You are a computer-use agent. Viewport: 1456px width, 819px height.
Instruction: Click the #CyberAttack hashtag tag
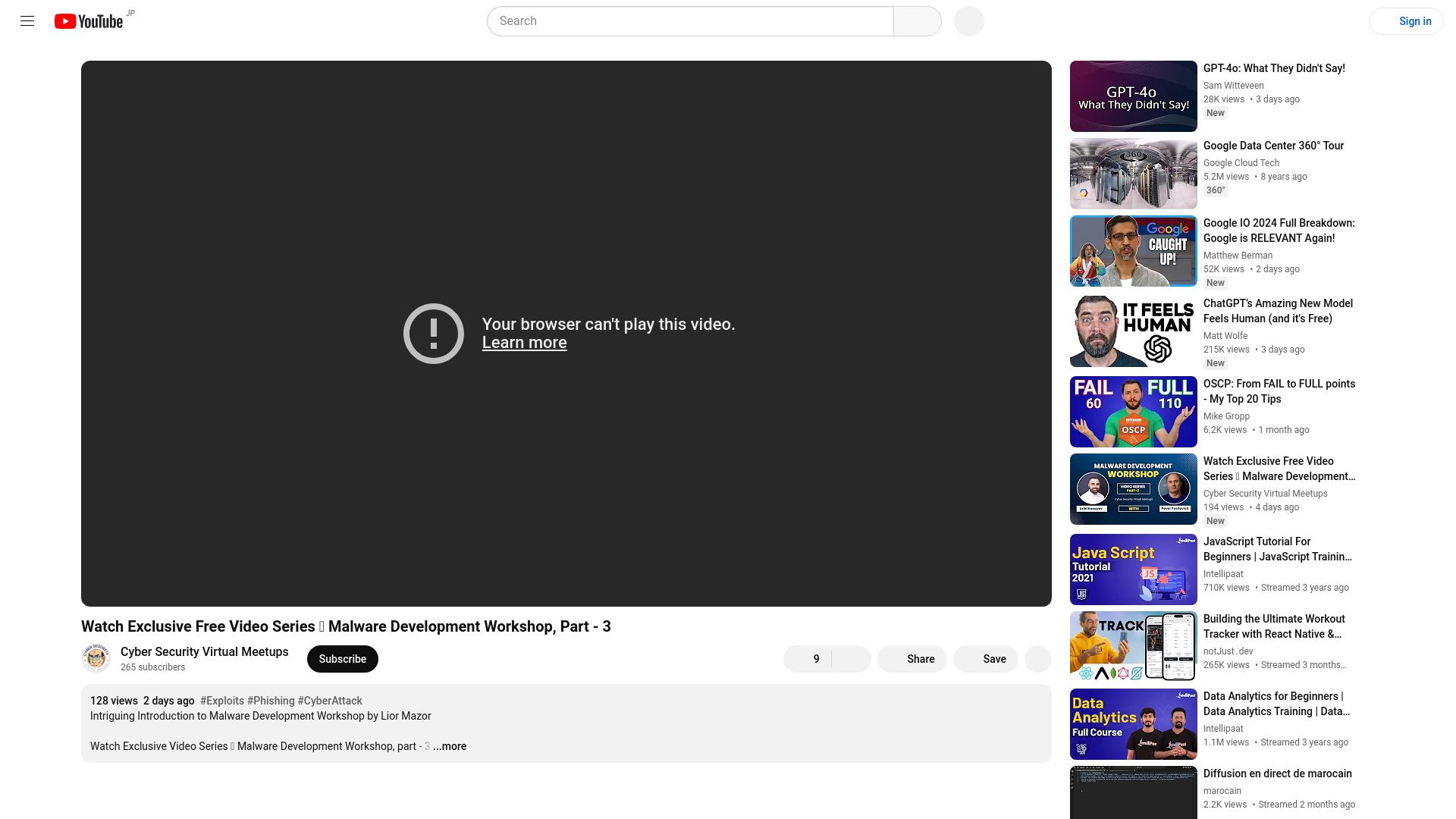click(329, 700)
